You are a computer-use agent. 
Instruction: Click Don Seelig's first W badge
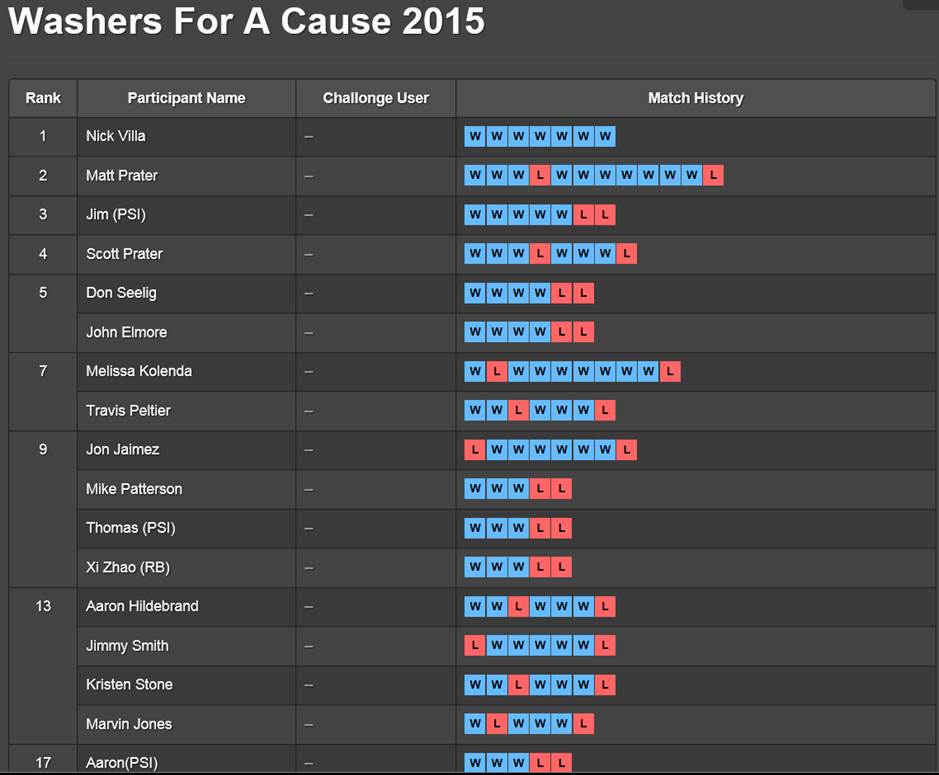(475, 293)
